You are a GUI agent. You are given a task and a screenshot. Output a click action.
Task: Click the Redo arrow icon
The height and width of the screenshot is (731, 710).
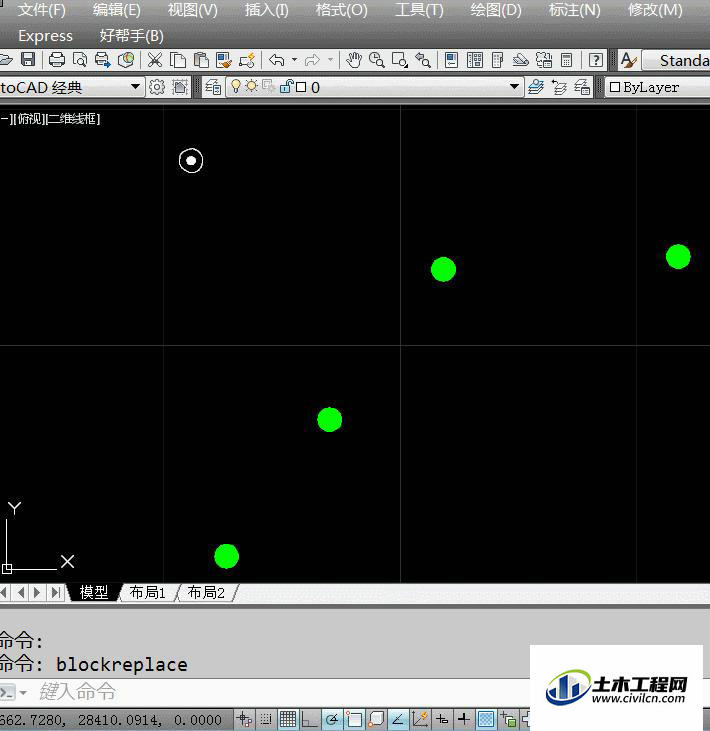[x=312, y=60]
